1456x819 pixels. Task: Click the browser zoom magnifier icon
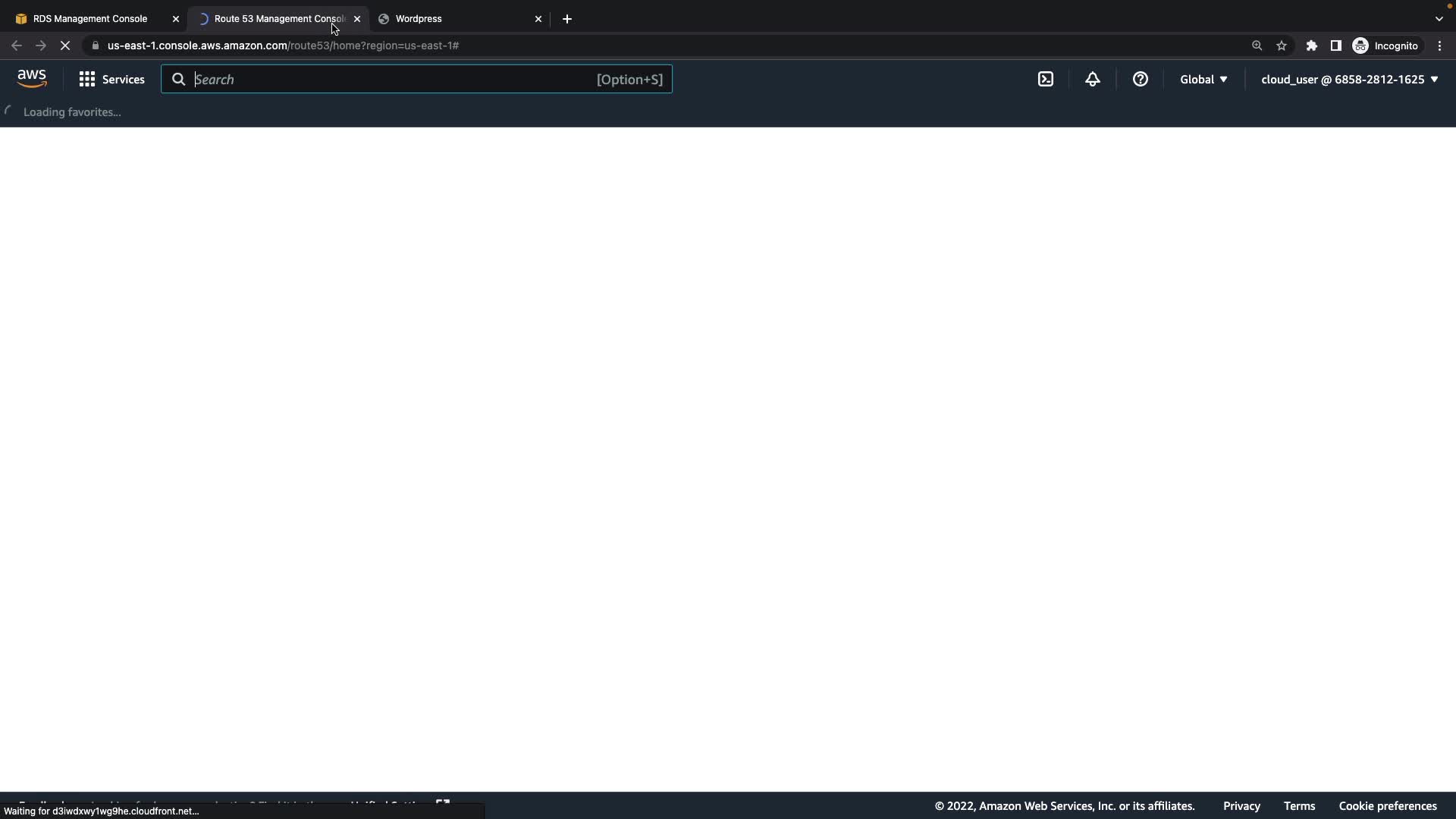pyautogui.click(x=1257, y=45)
